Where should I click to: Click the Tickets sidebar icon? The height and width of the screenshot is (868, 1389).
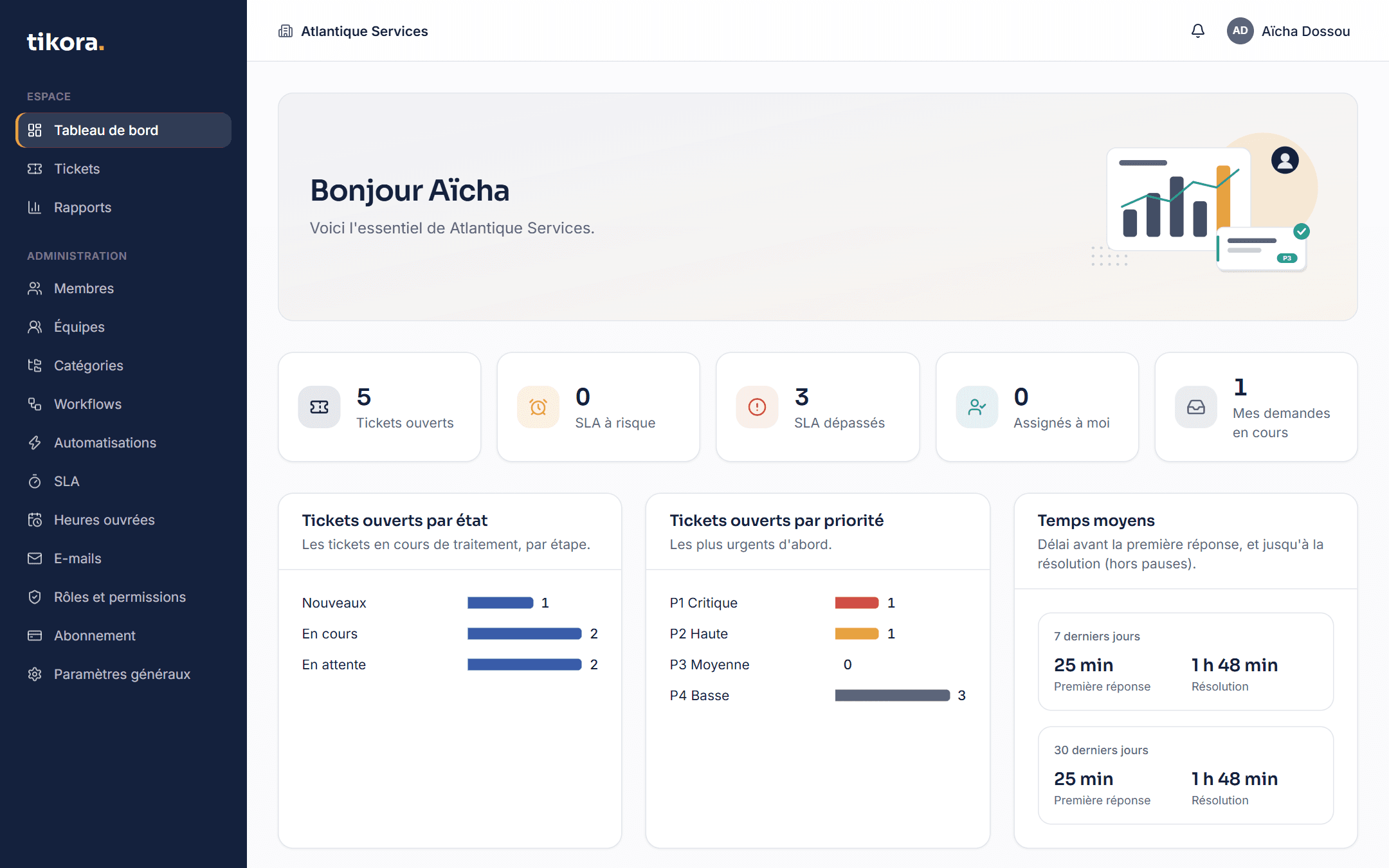tap(35, 169)
